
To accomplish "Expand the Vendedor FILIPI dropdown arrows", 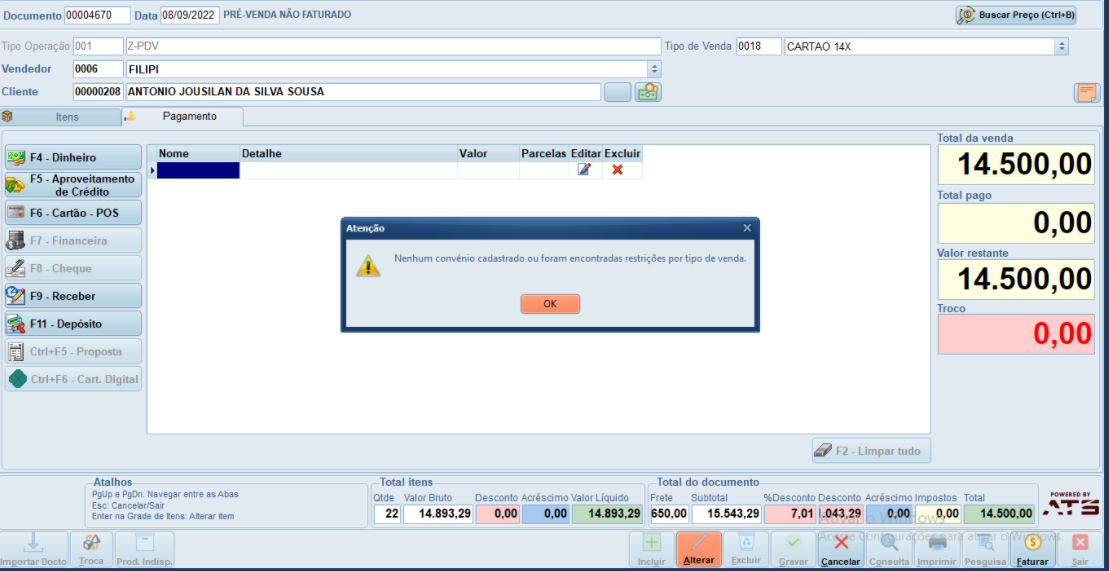I will click(654, 69).
